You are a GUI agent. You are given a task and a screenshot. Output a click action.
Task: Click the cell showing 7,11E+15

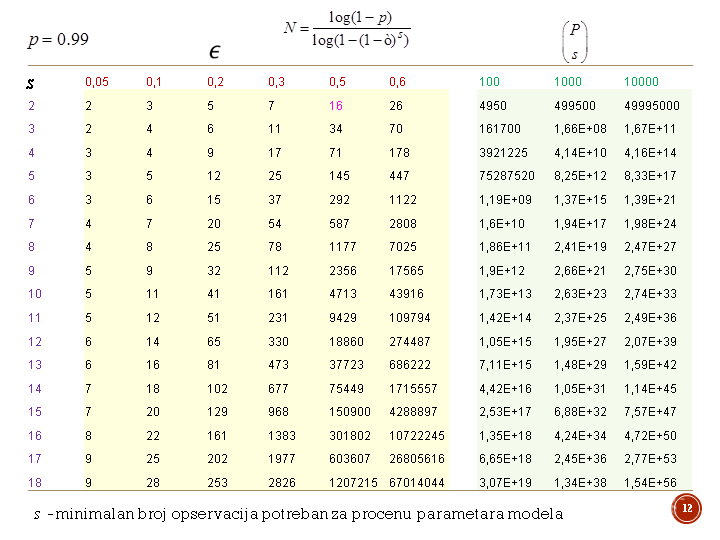click(x=506, y=365)
